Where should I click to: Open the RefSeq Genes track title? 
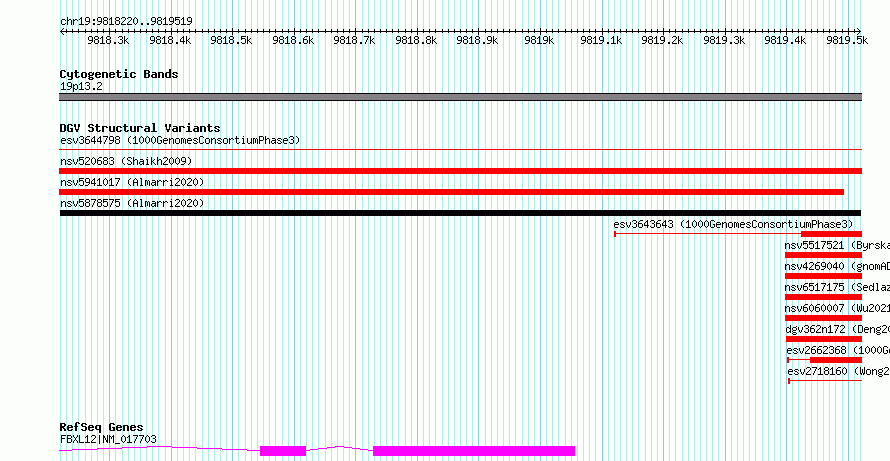tap(102, 428)
